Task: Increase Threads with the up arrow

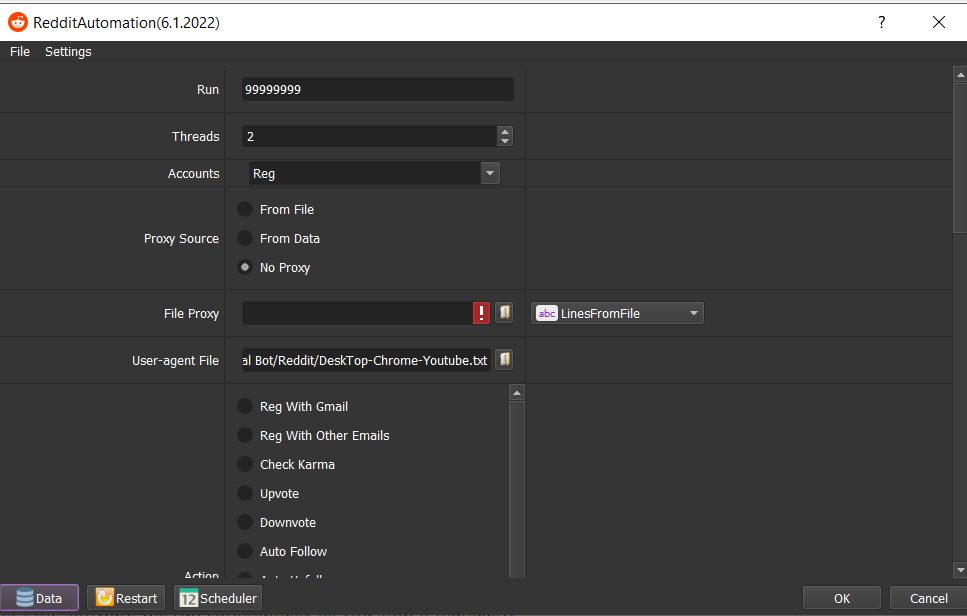Action: 505,131
